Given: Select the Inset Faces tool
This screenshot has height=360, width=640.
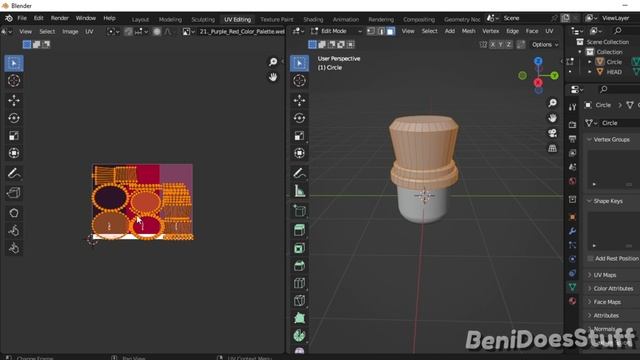Looking at the screenshot, I should pyautogui.click(x=300, y=248).
